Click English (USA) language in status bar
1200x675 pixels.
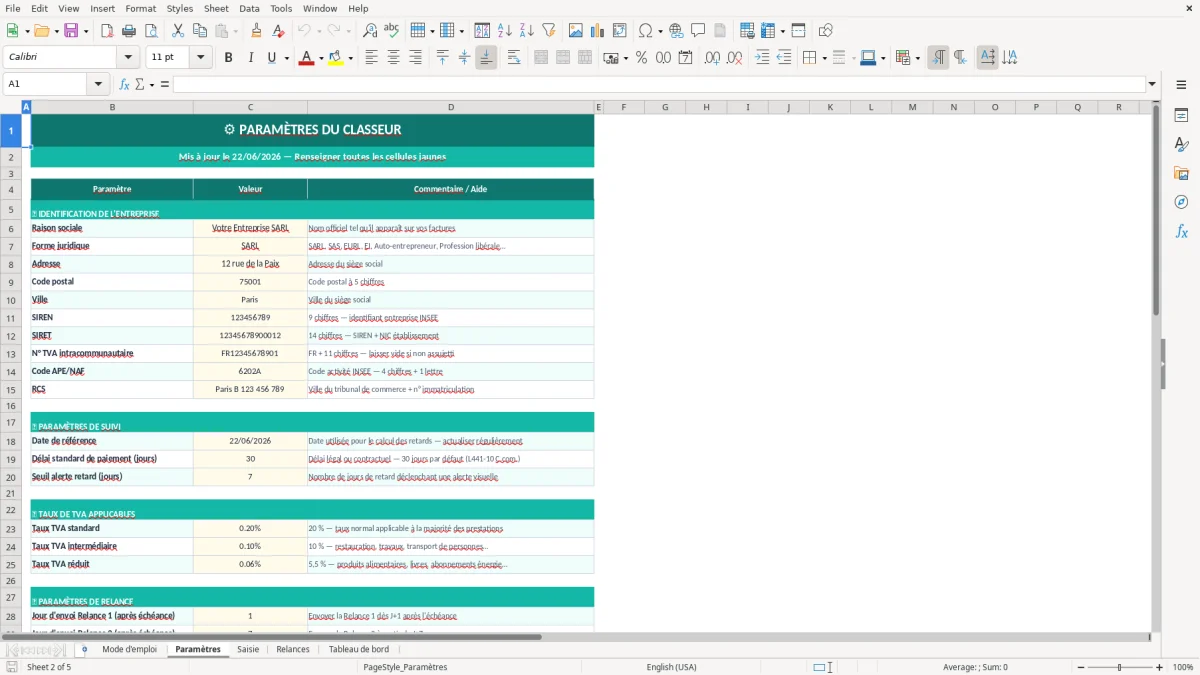671,667
